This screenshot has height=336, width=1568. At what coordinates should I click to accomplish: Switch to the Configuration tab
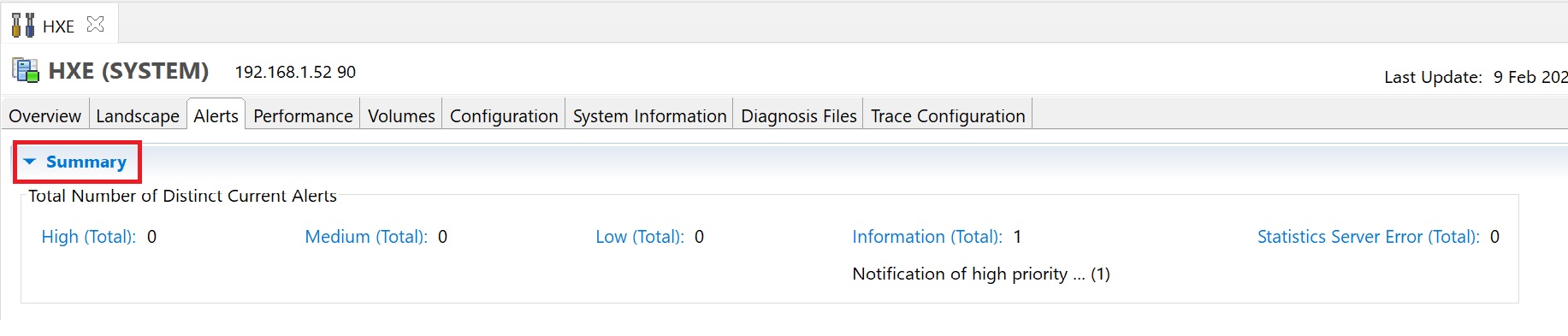504,115
